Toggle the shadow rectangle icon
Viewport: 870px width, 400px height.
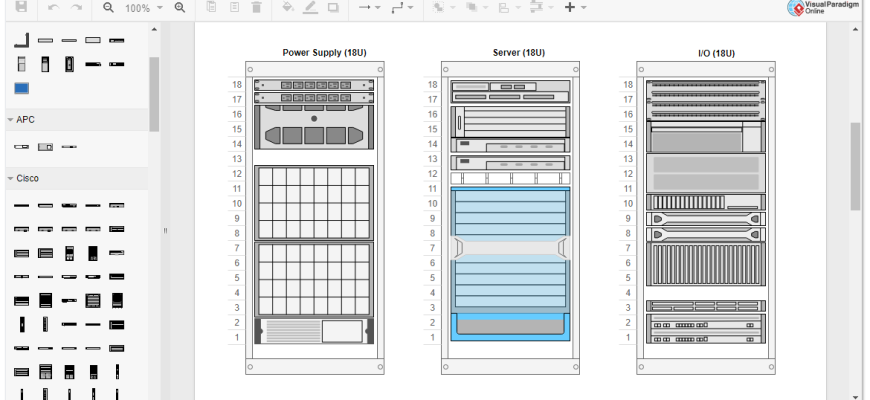(334, 7)
